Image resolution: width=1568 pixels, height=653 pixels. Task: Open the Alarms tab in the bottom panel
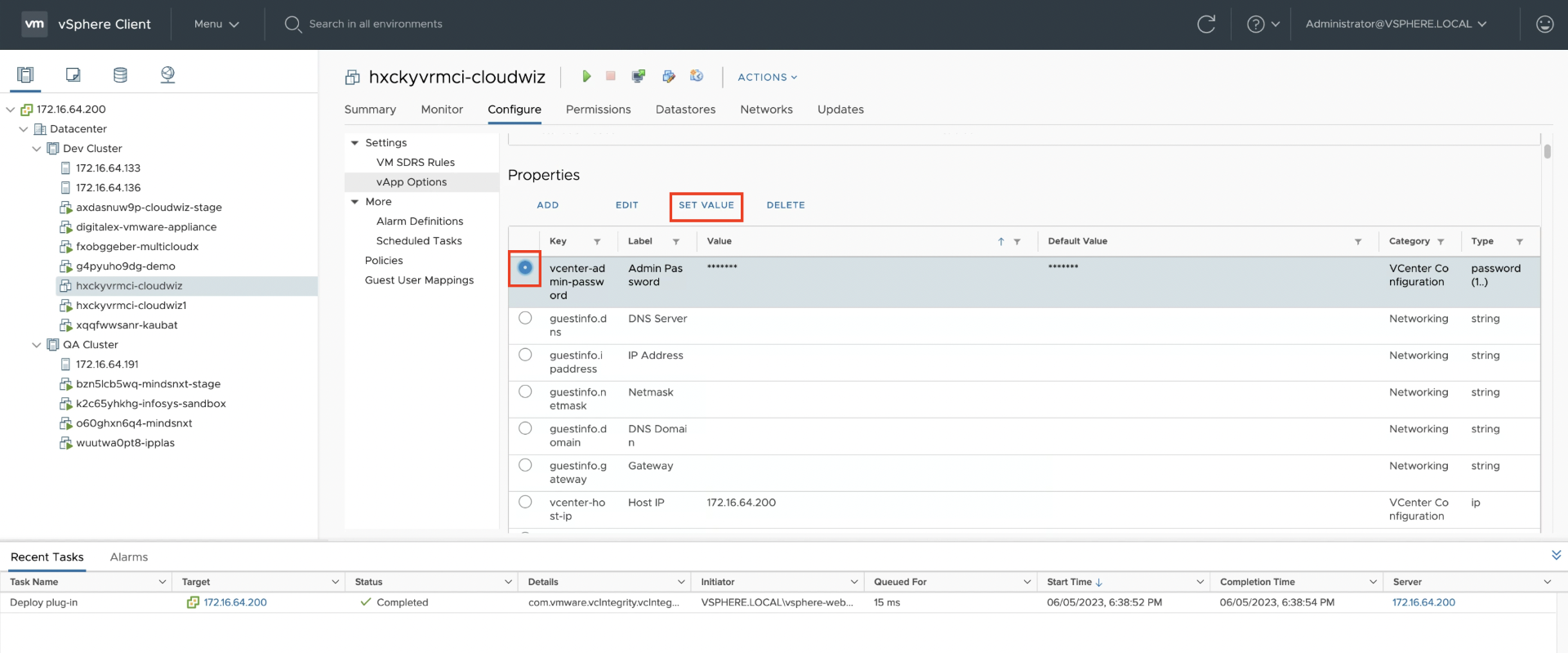pyautogui.click(x=129, y=557)
